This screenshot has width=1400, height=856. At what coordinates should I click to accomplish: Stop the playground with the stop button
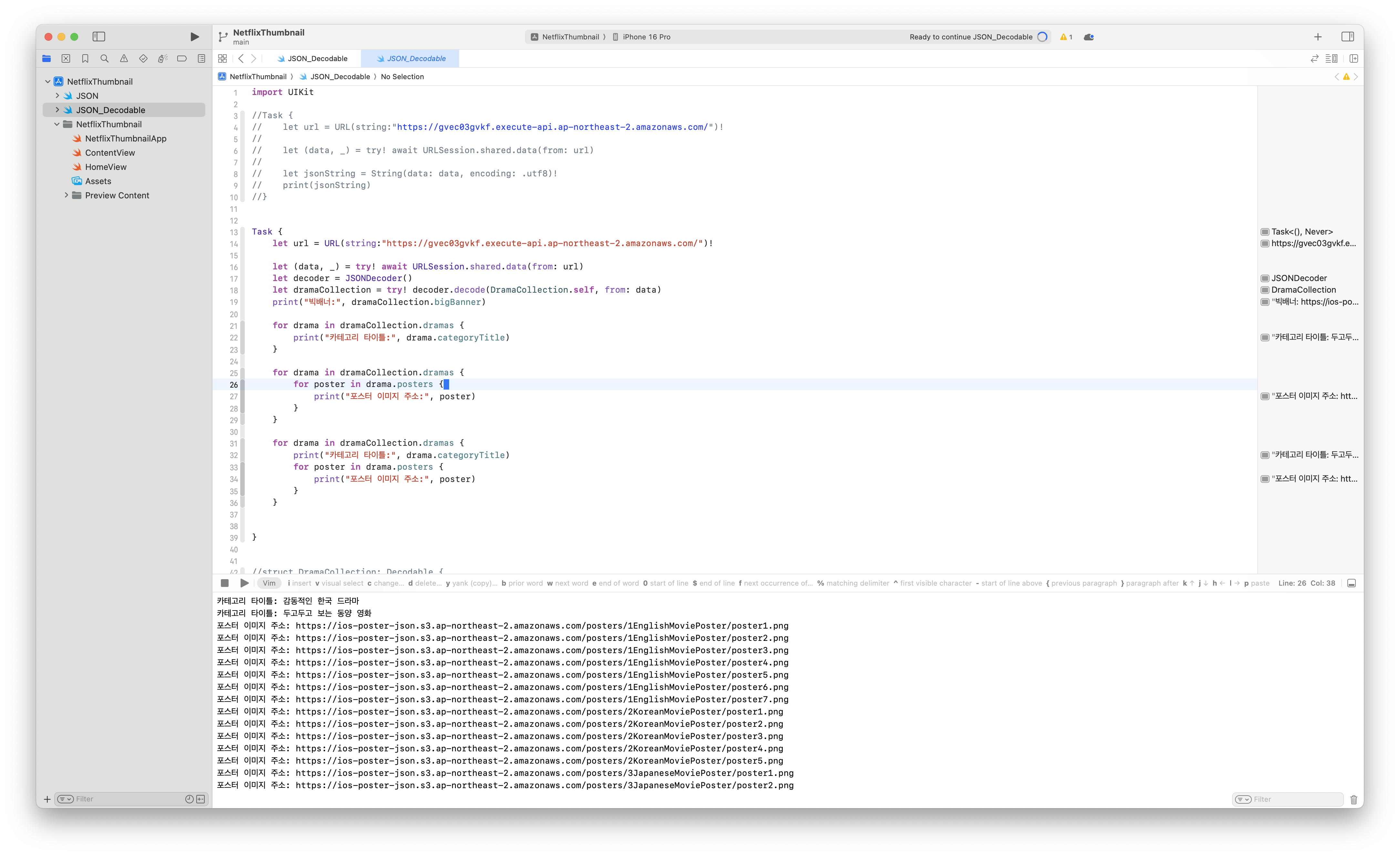224,583
